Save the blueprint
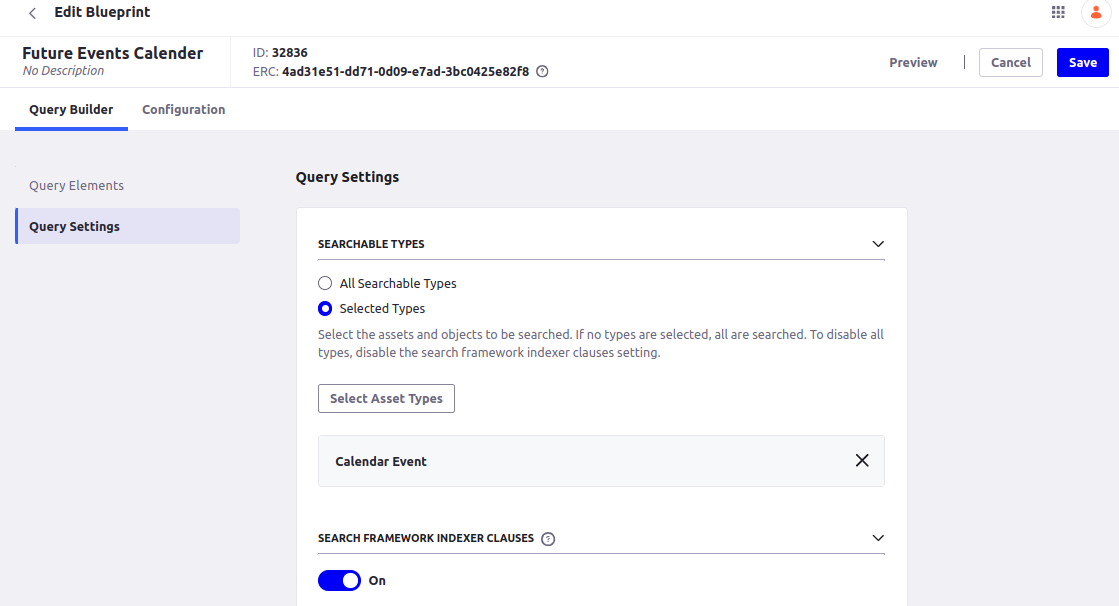This screenshot has height=606, width=1119. tap(1083, 62)
